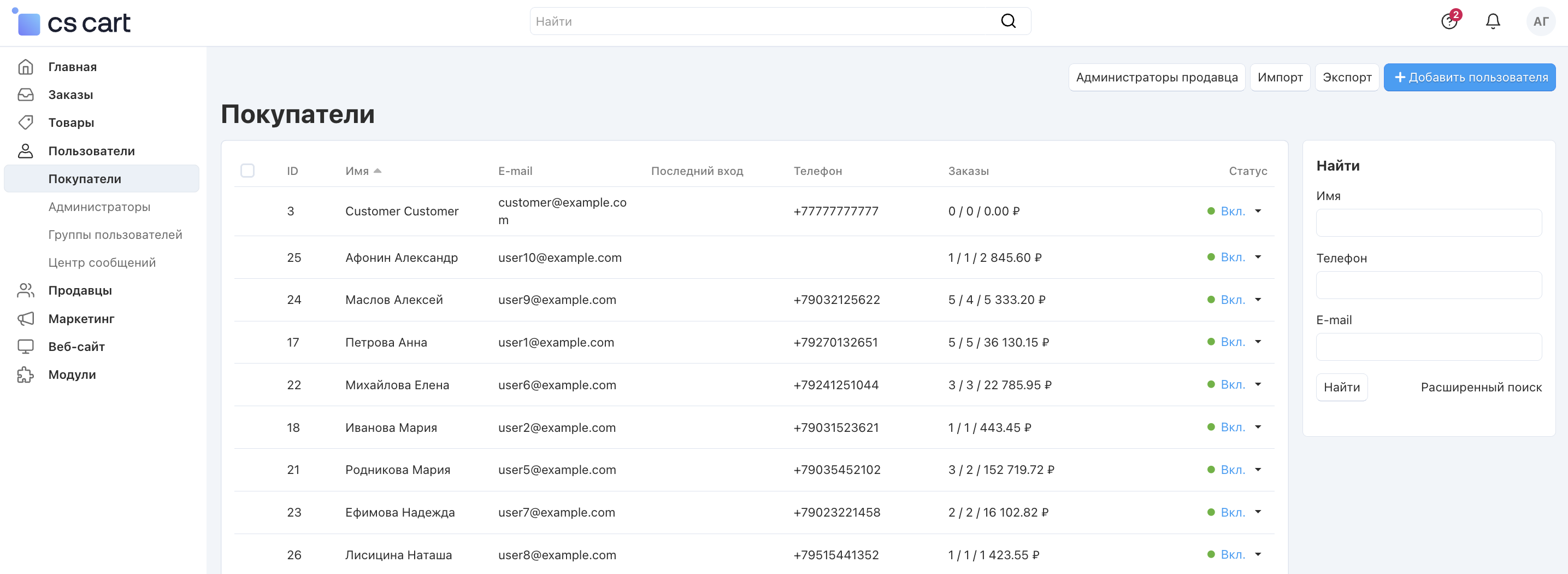Image resolution: width=1568 pixels, height=574 pixels.
Task: Open the notifications bell
Action: pyautogui.click(x=1493, y=22)
